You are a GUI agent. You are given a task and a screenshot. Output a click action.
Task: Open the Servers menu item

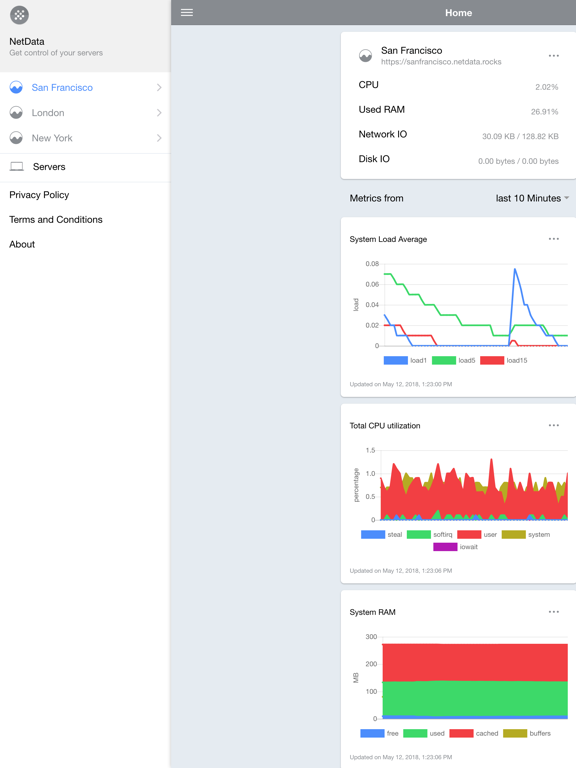[x=85, y=167]
